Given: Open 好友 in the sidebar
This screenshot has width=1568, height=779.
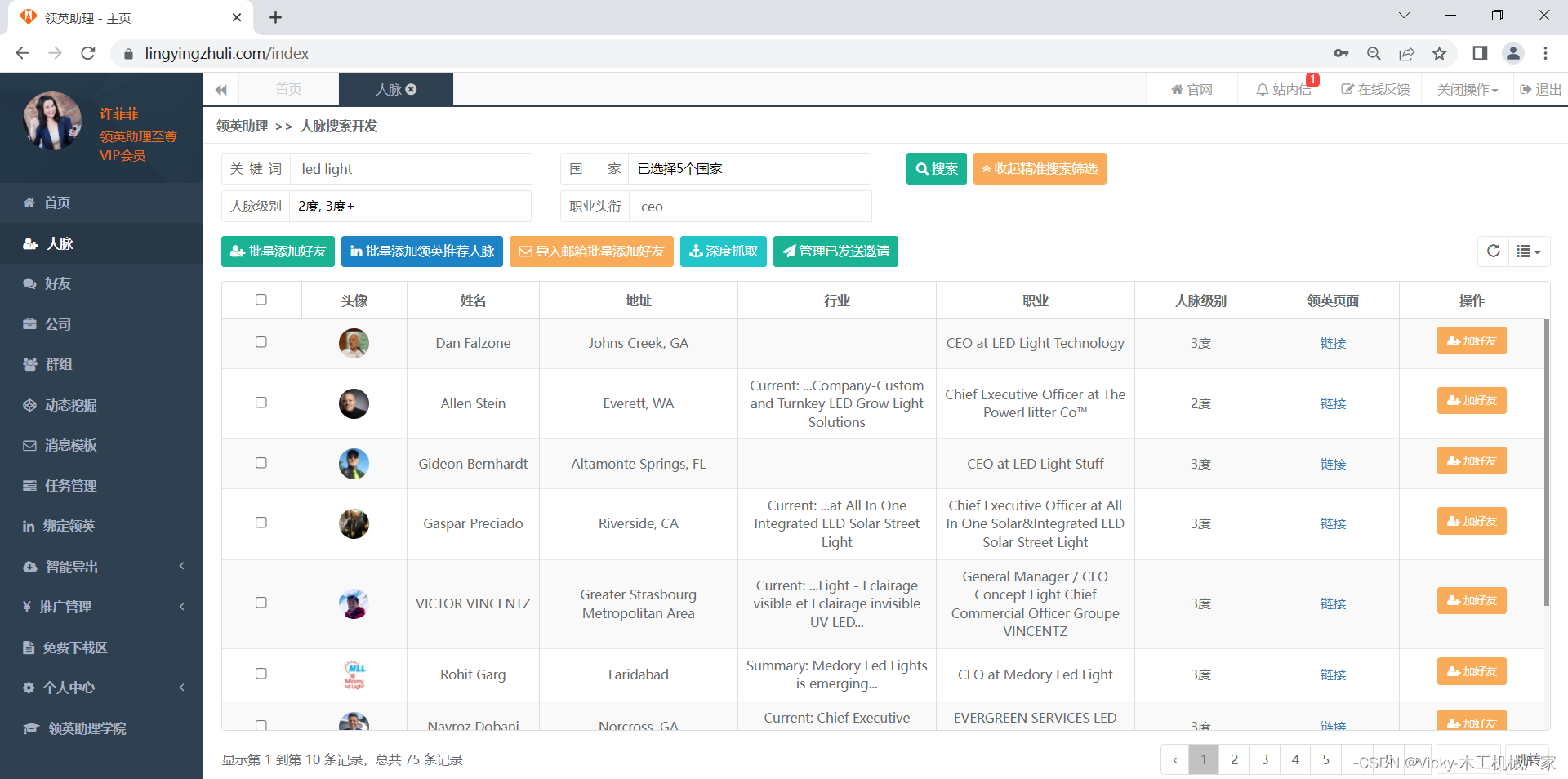Looking at the screenshot, I should pyautogui.click(x=101, y=283).
